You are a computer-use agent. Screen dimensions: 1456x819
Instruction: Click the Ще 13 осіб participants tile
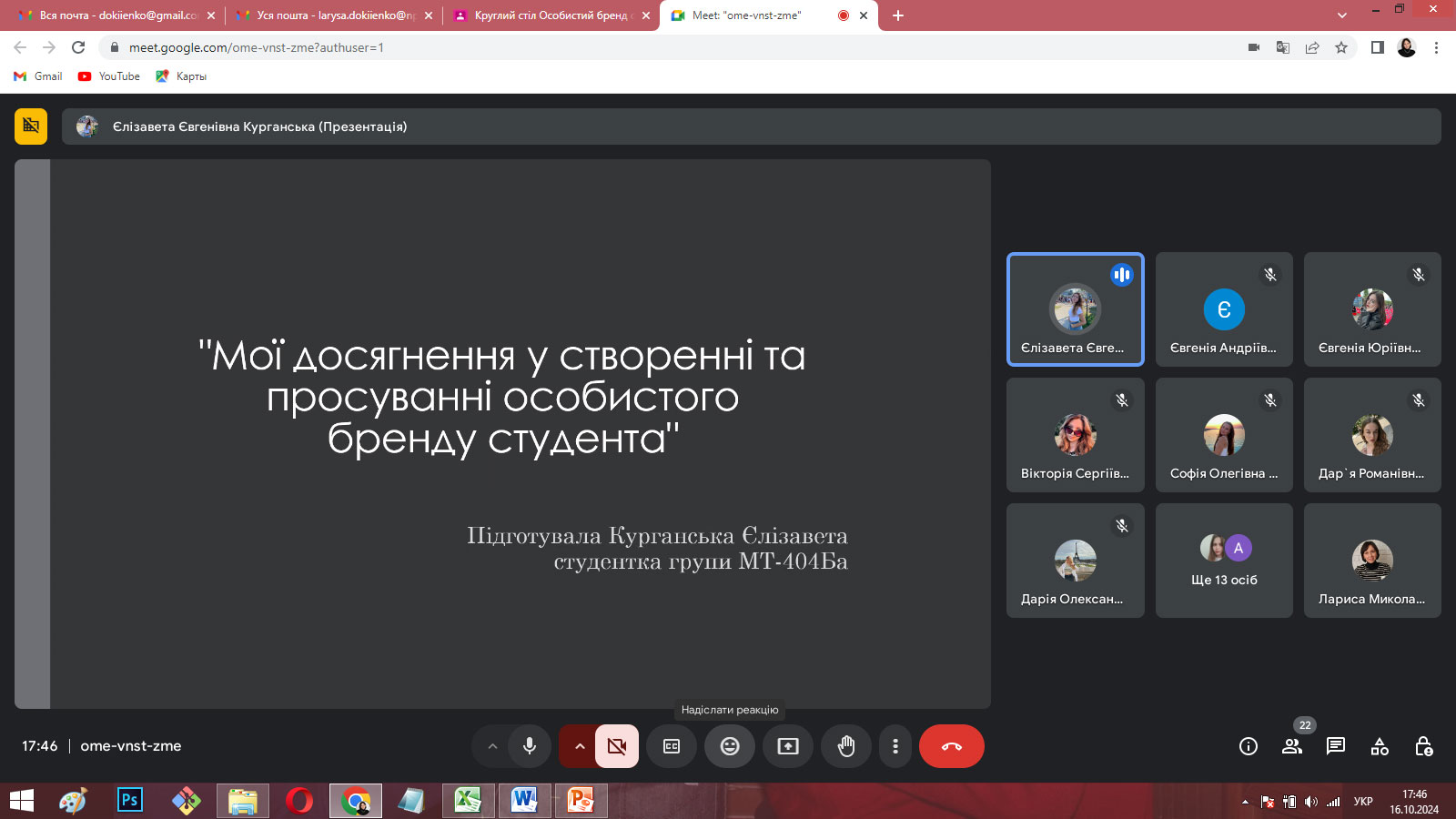(1224, 561)
